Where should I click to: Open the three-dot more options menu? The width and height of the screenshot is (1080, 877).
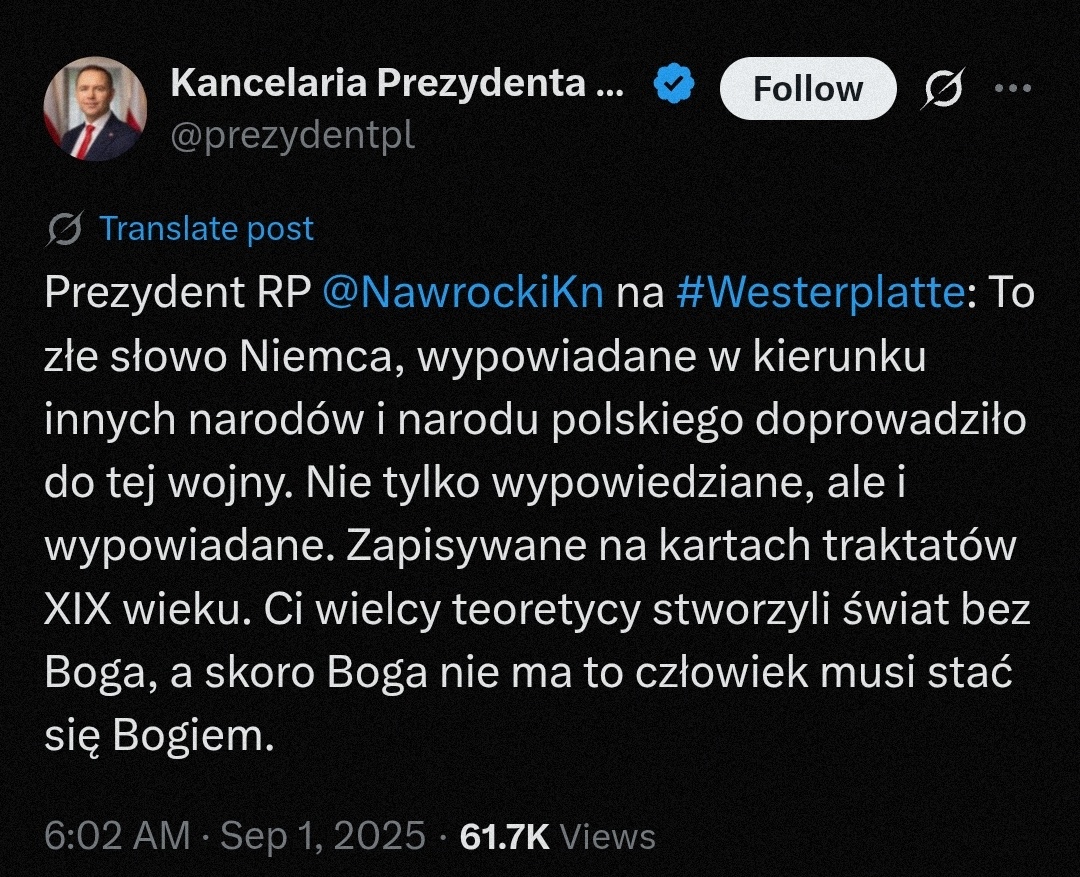[1012, 88]
